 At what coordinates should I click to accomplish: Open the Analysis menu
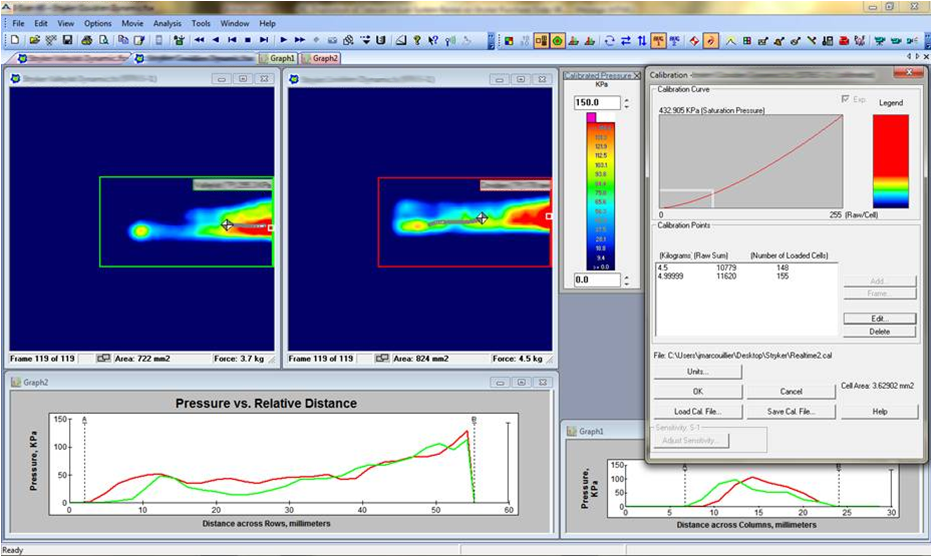(167, 22)
